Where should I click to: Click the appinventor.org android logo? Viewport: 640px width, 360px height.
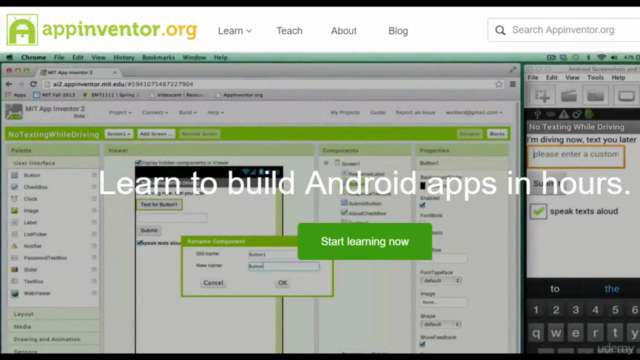point(22,30)
